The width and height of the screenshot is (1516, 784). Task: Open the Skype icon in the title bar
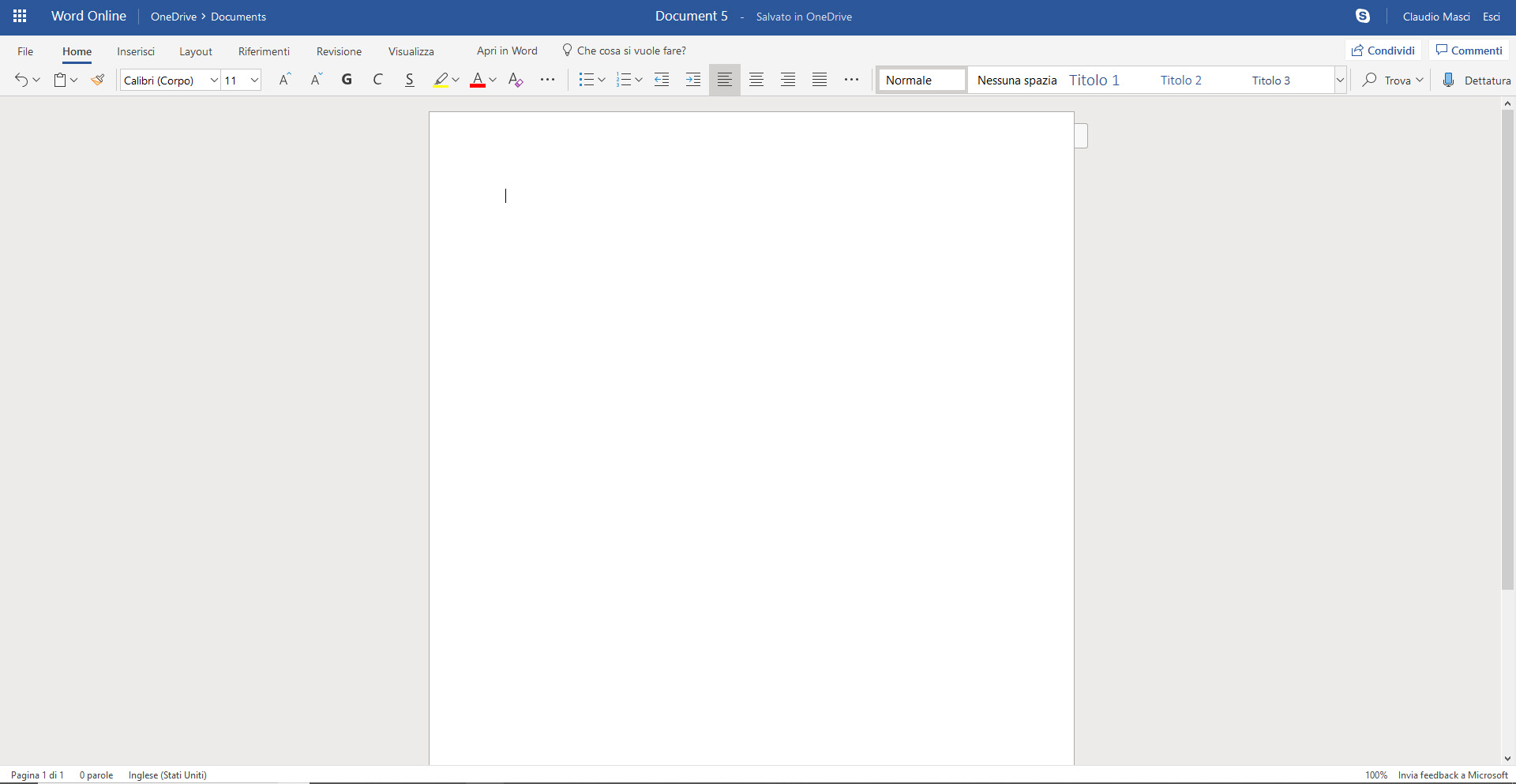1364,16
